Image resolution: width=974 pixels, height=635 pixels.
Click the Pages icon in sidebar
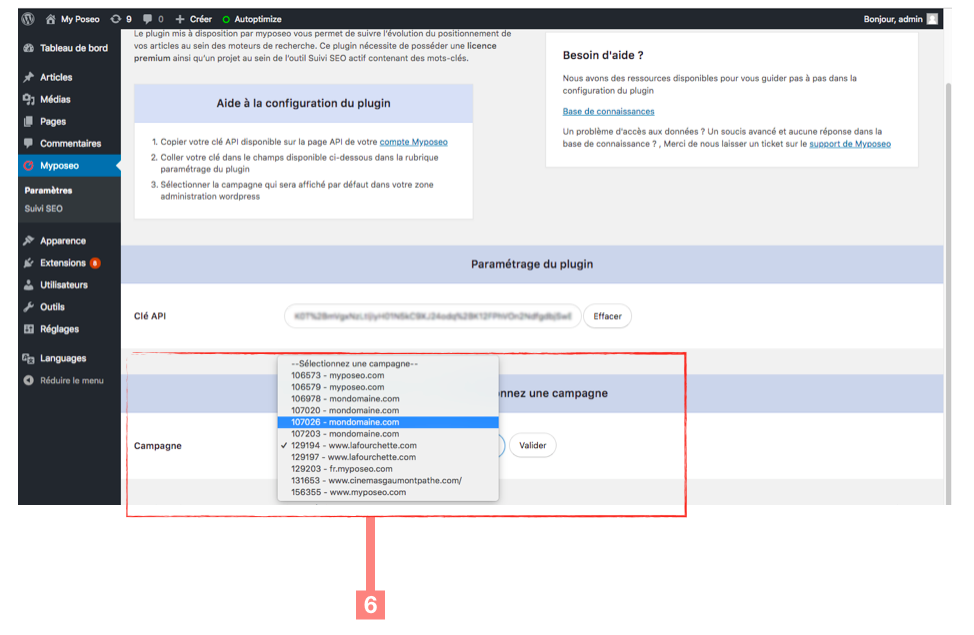29,121
